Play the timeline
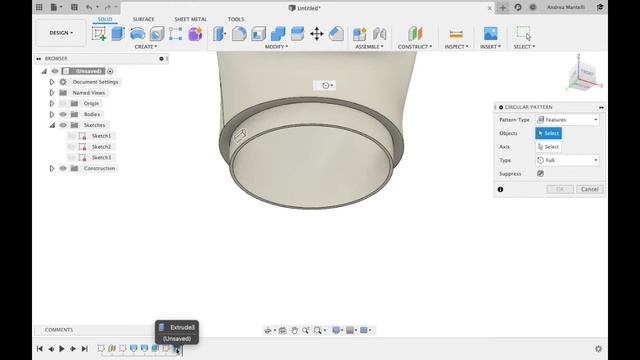The image size is (640, 360). tap(62, 349)
